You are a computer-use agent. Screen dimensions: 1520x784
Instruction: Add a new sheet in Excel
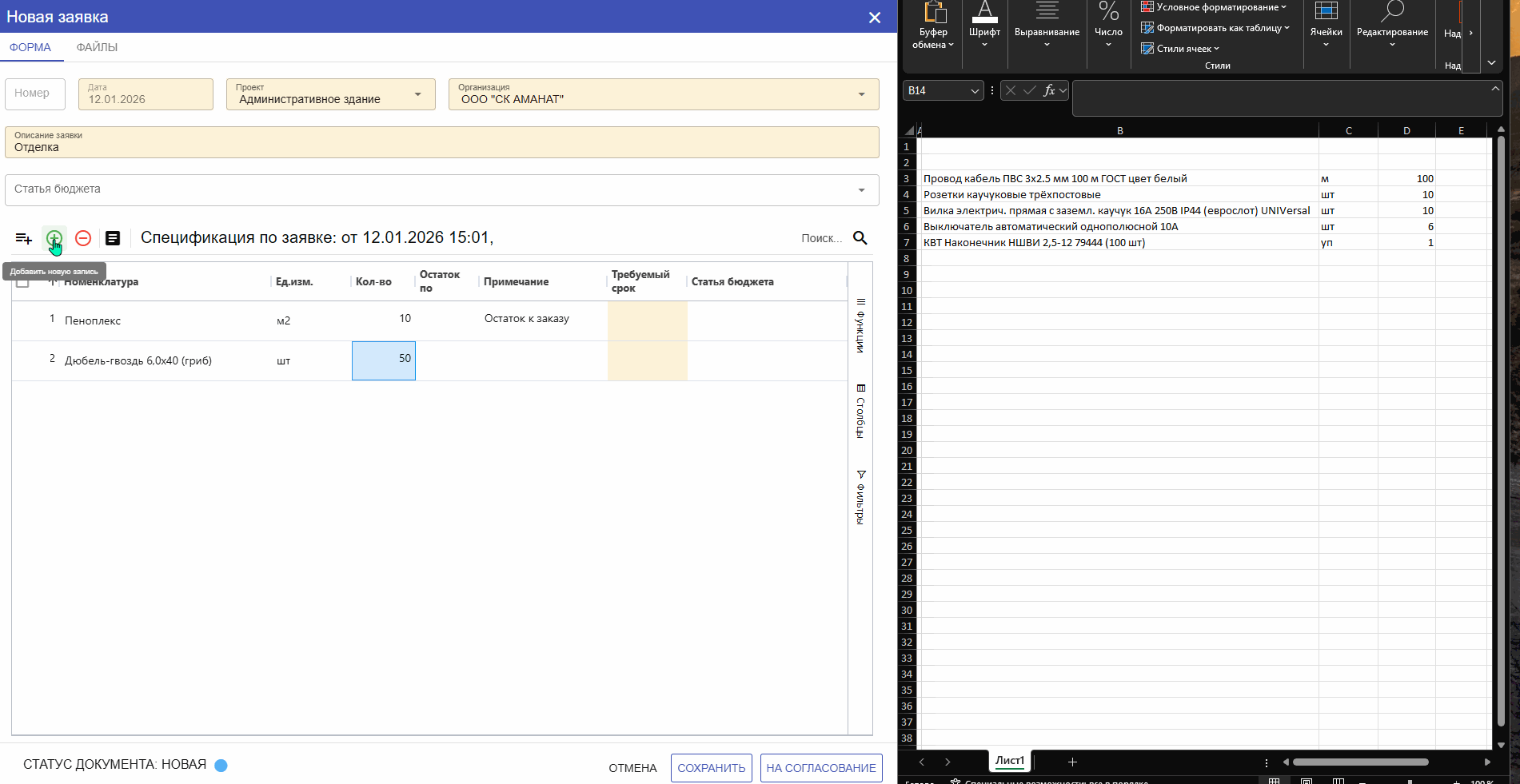(x=1072, y=762)
